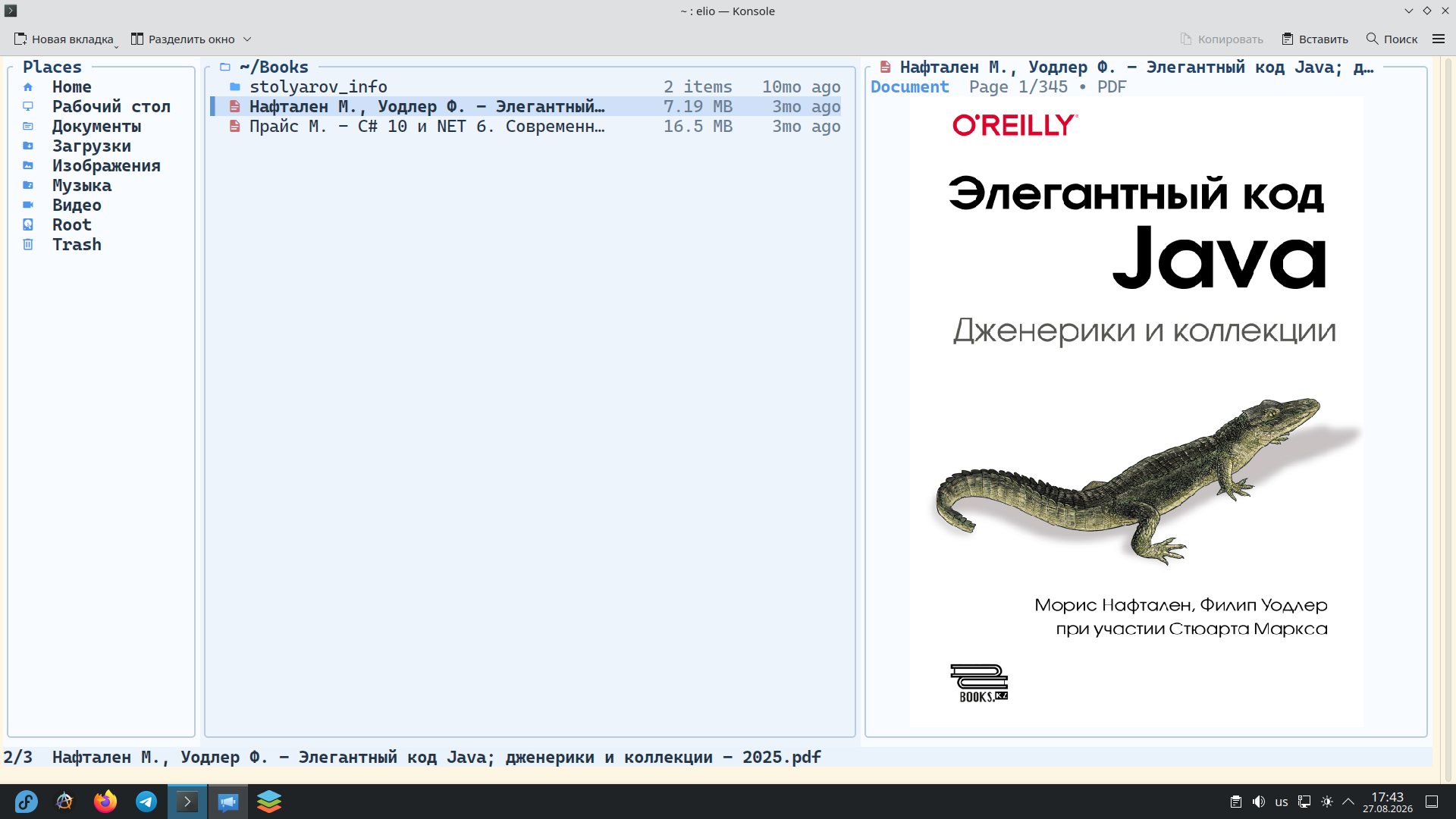Open Trash in Places
The width and height of the screenshot is (1456, 819).
[77, 245]
